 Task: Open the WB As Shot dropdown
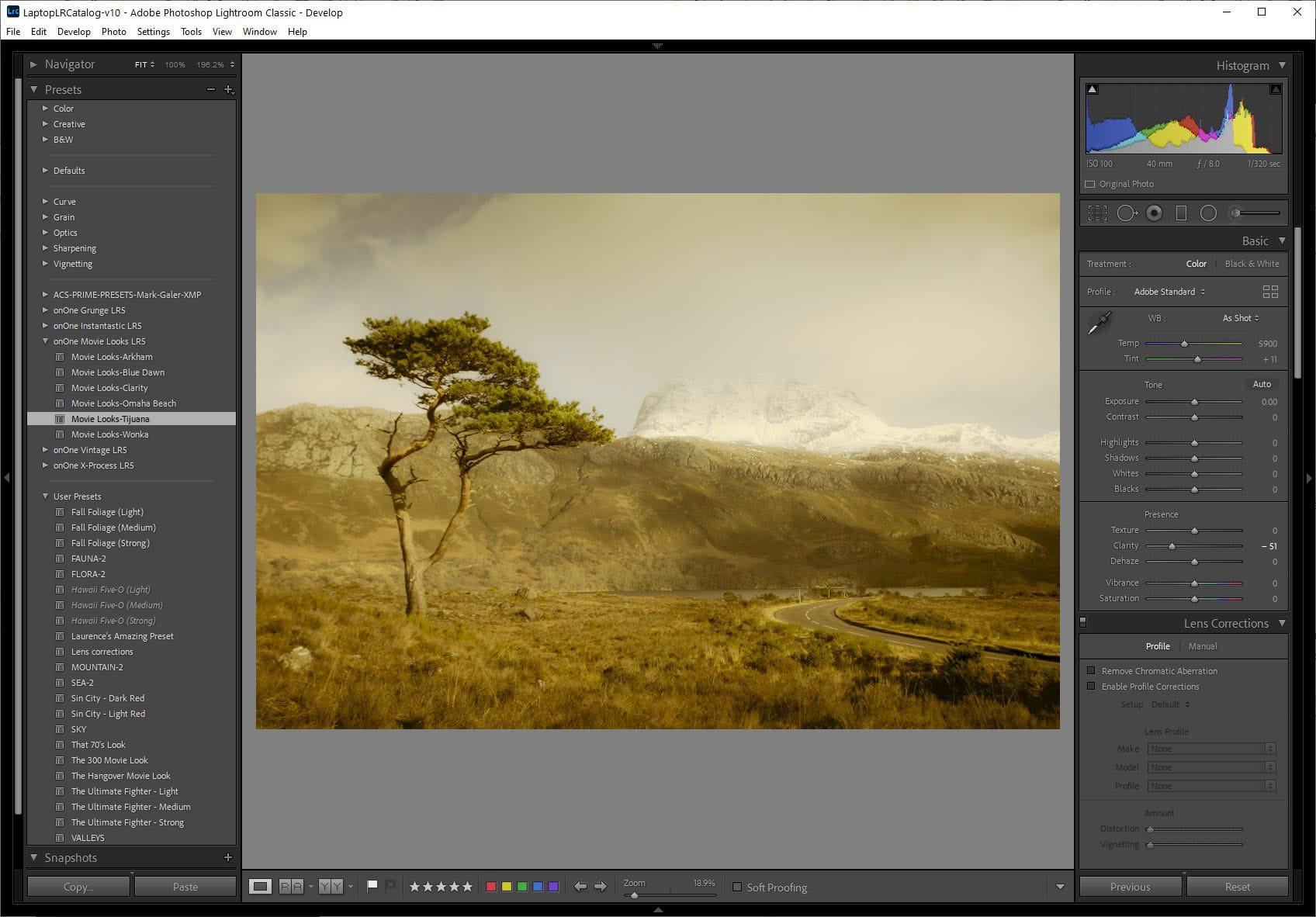[x=1239, y=317]
